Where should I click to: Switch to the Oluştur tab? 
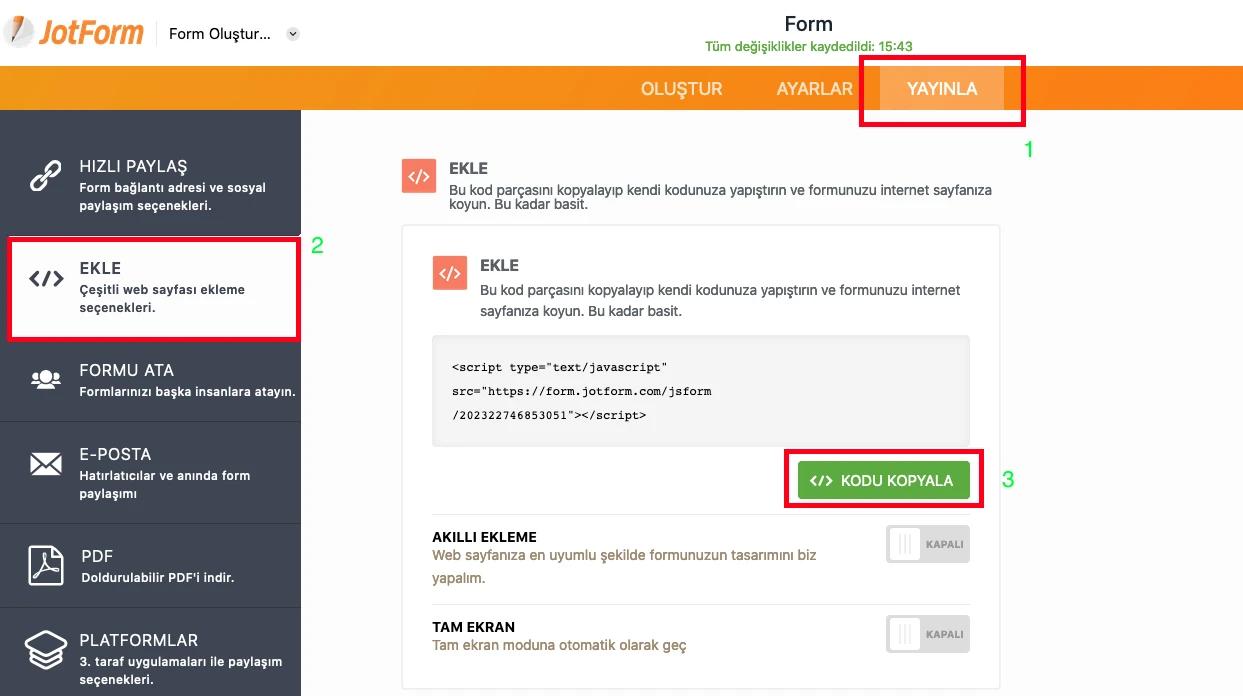[x=681, y=89]
